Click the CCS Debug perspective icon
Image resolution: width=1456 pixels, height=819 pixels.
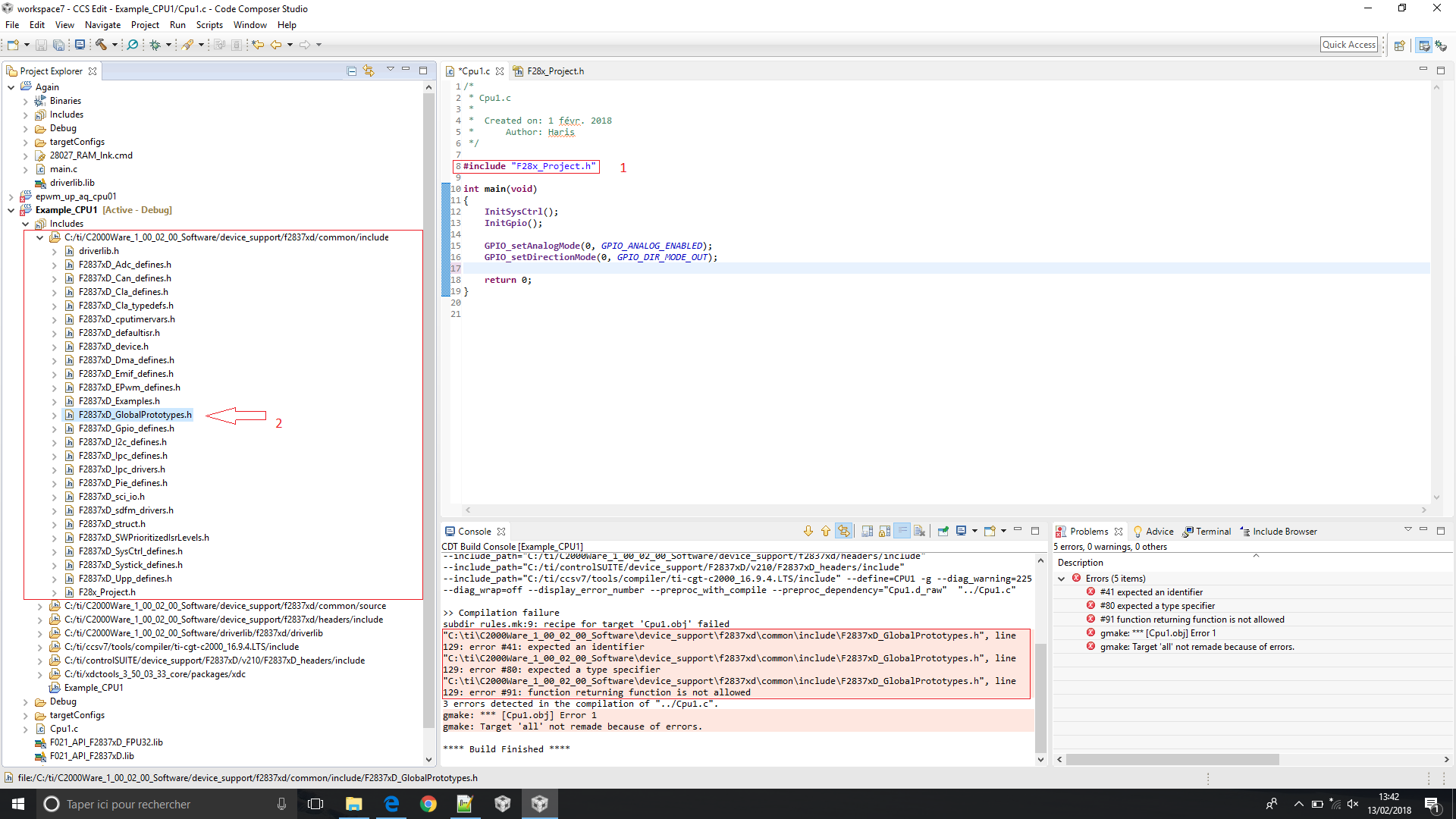(1441, 45)
